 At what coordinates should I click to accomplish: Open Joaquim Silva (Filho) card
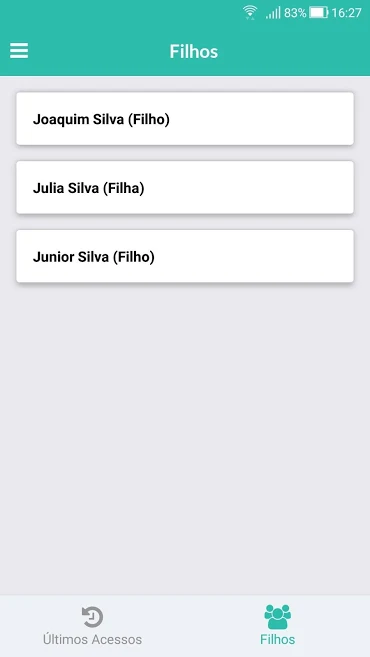click(185, 119)
